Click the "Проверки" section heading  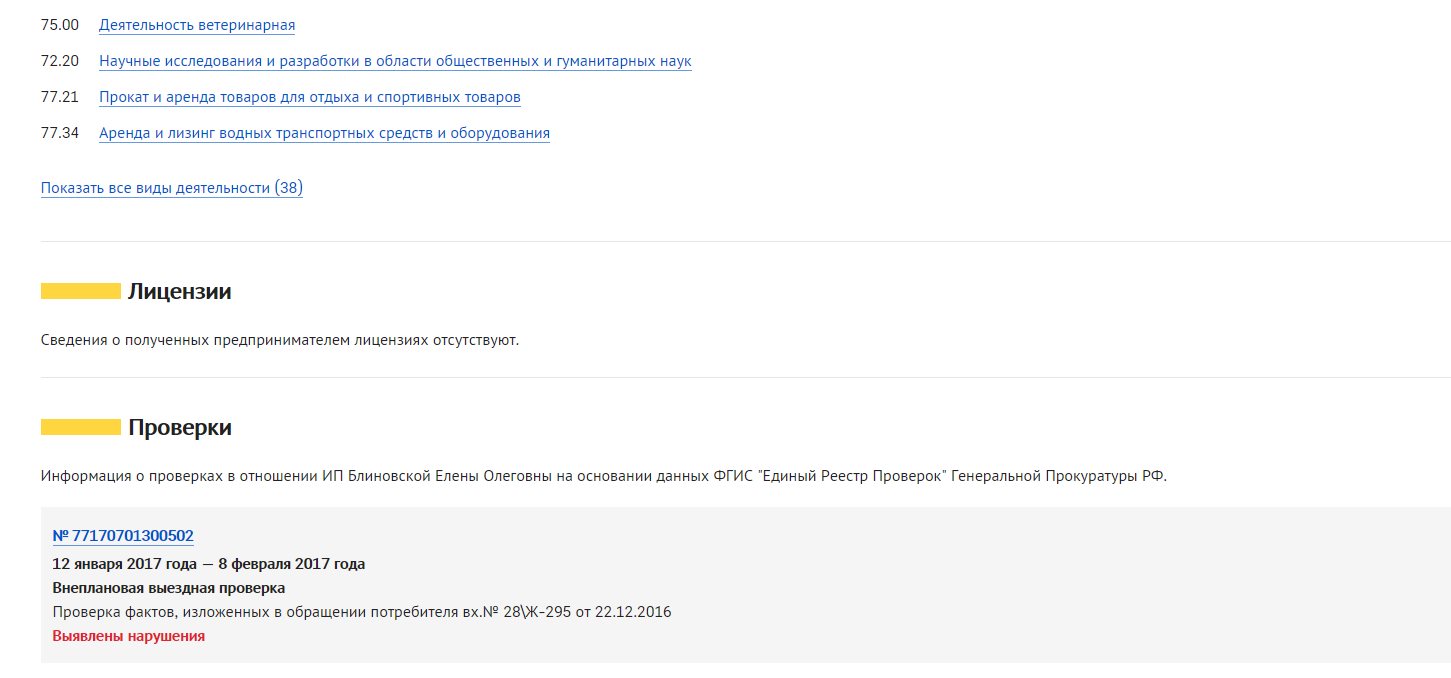[x=180, y=428]
